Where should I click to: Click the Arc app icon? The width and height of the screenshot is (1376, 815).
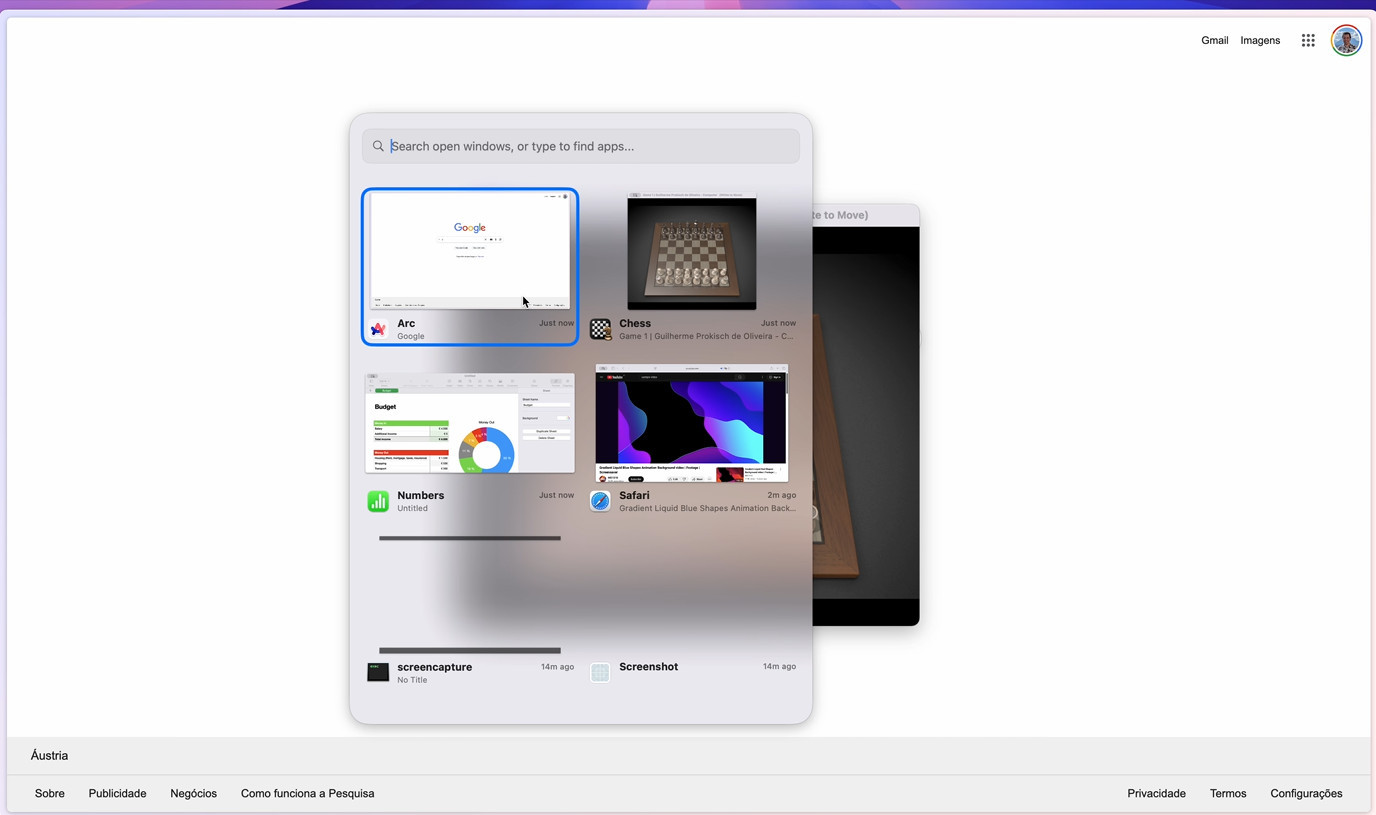[x=378, y=329]
